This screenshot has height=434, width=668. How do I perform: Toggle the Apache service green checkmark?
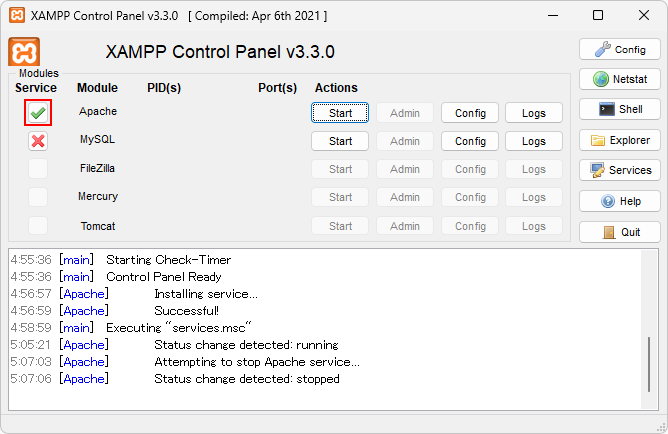[38, 113]
